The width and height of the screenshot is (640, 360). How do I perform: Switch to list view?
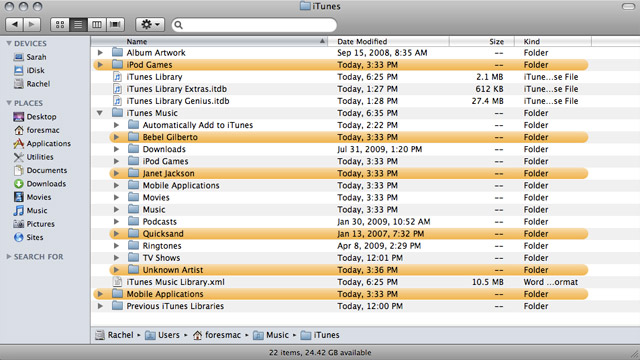[78, 24]
